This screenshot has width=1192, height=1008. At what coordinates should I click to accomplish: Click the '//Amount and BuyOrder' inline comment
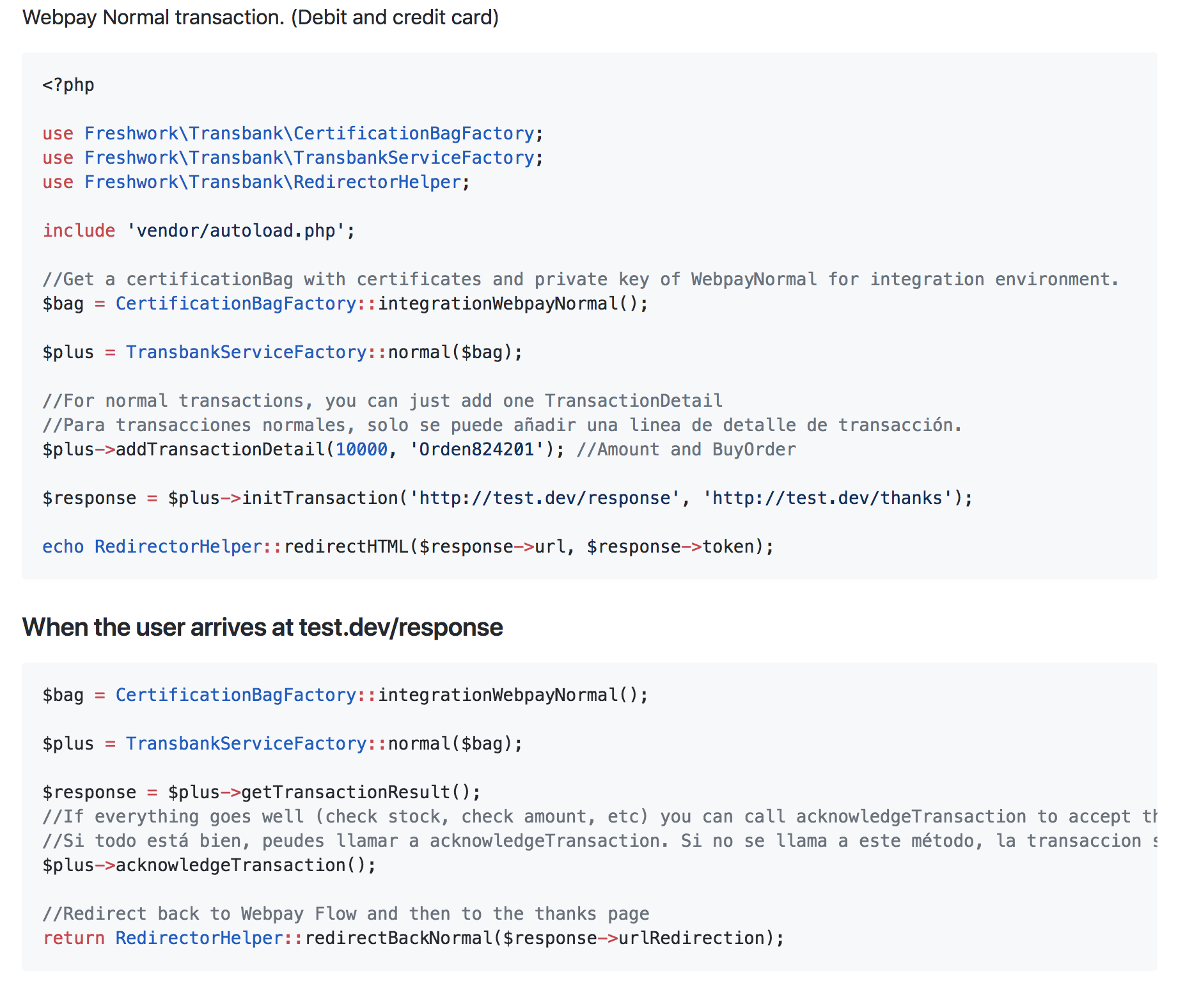[x=686, y=450]
